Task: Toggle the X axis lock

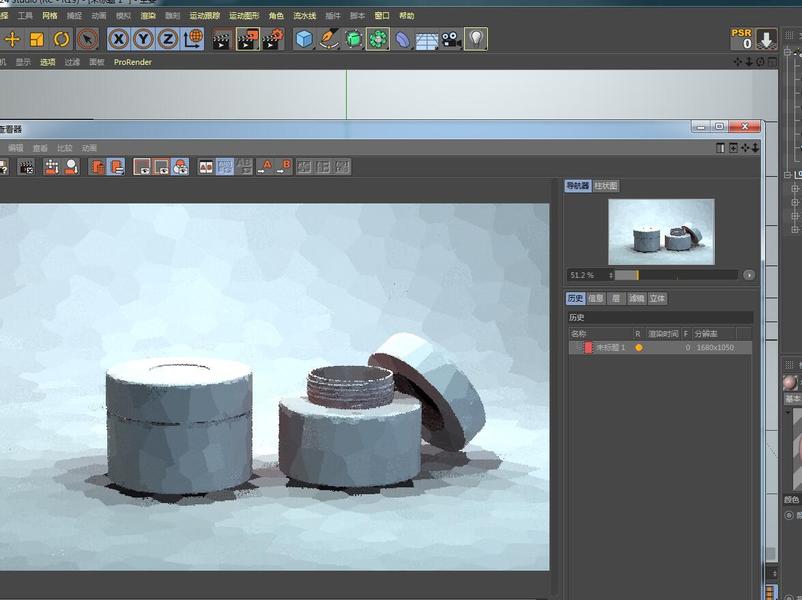Action: click(119, 39)
